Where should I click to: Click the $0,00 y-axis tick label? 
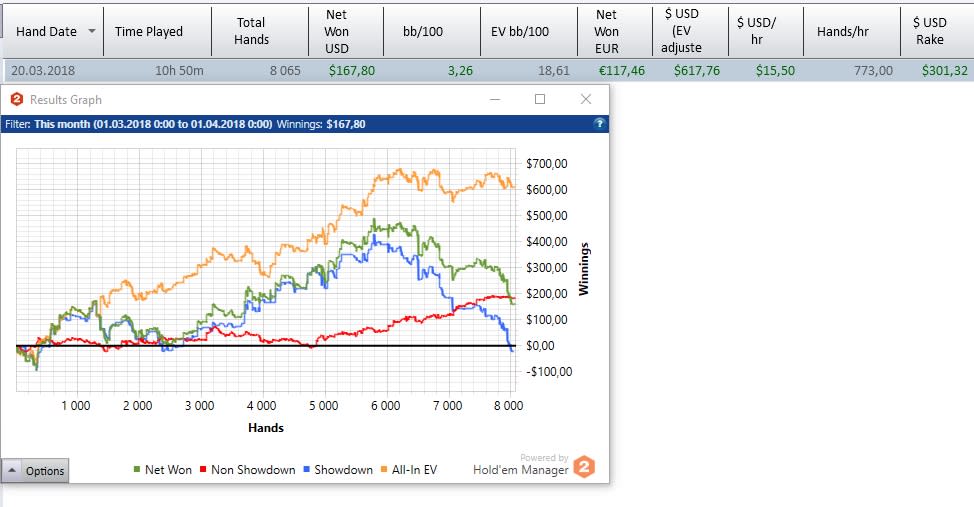pos(540,346)
